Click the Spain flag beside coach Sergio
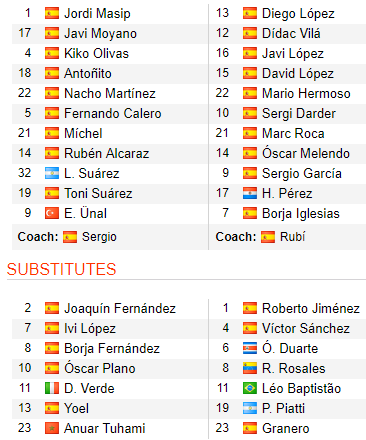 [x=70, y=237]
